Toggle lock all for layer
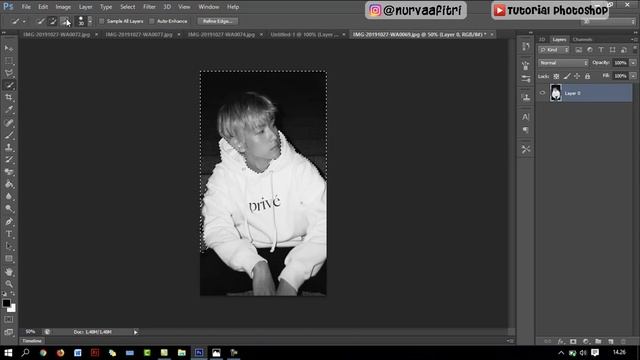This screenshot has height=360, width=640. pyautogui.click(x=587, y=76)
